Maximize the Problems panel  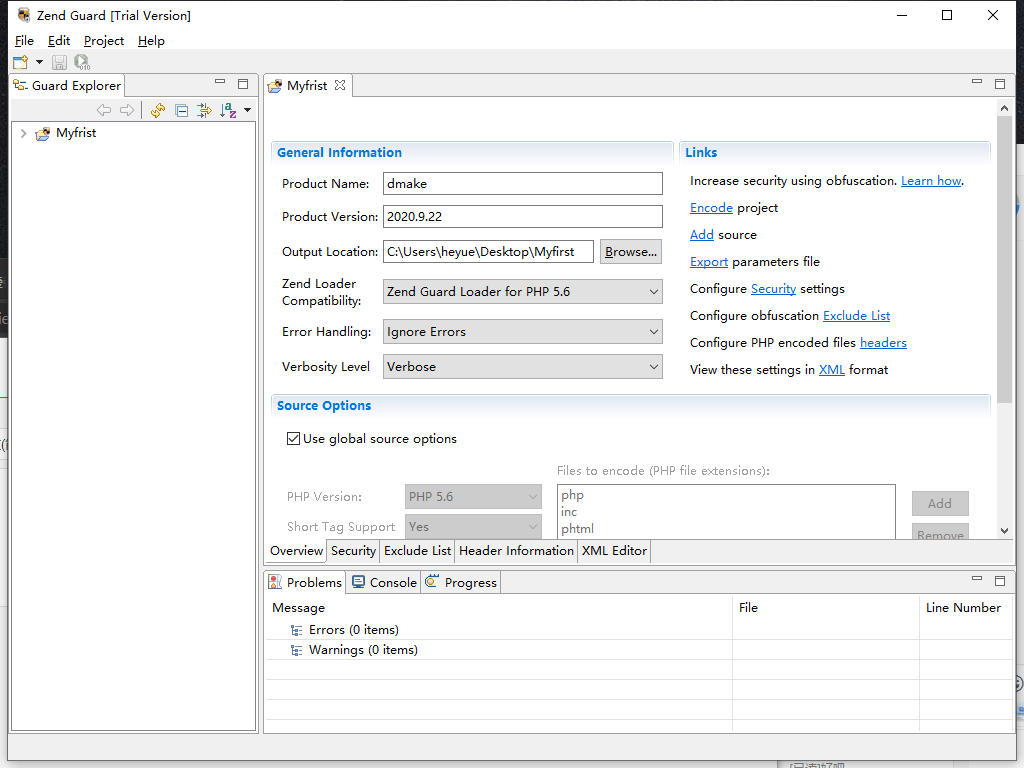(1000, 580)
